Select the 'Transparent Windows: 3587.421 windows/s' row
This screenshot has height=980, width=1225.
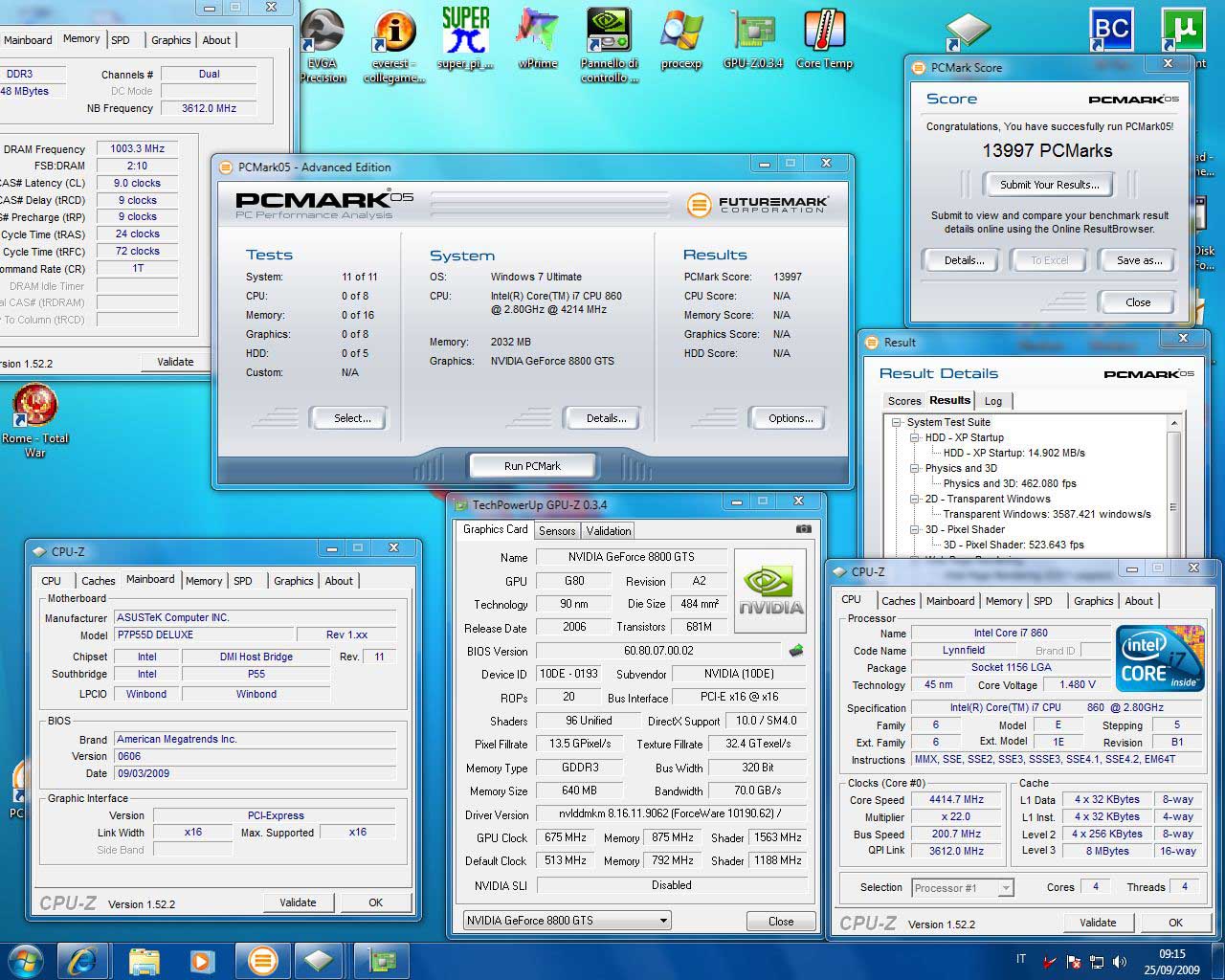pos(1047,514)
